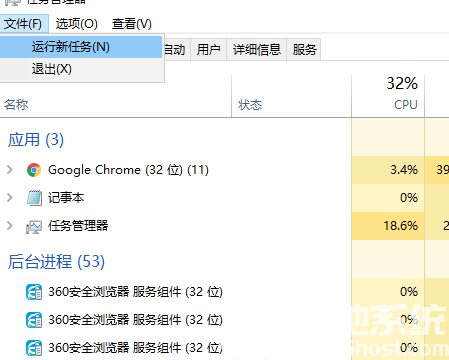Select the 记事本 process name
This screenshot has height=360, width=449.
(66, 198)
